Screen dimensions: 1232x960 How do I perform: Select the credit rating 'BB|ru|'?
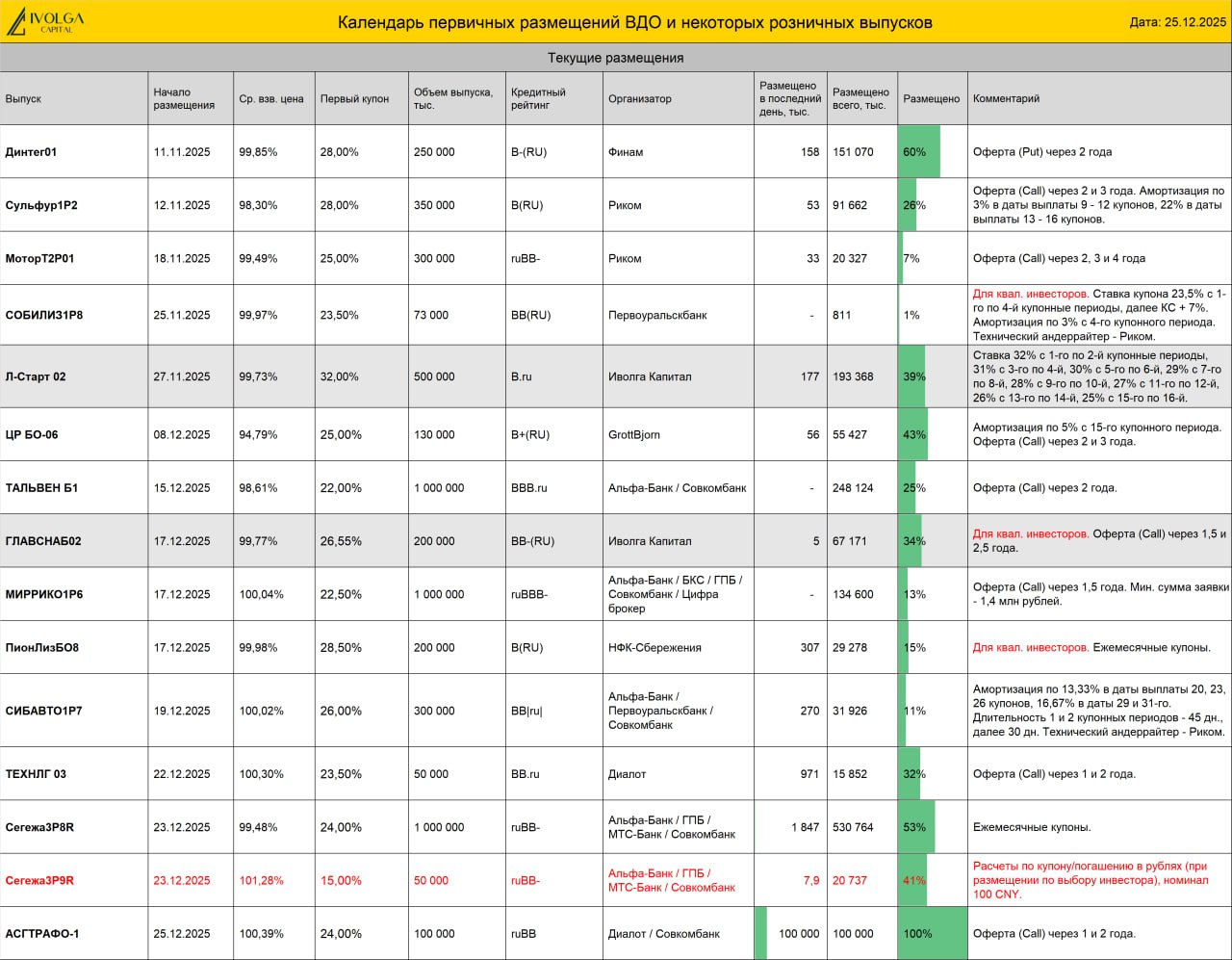click(526, 711)
